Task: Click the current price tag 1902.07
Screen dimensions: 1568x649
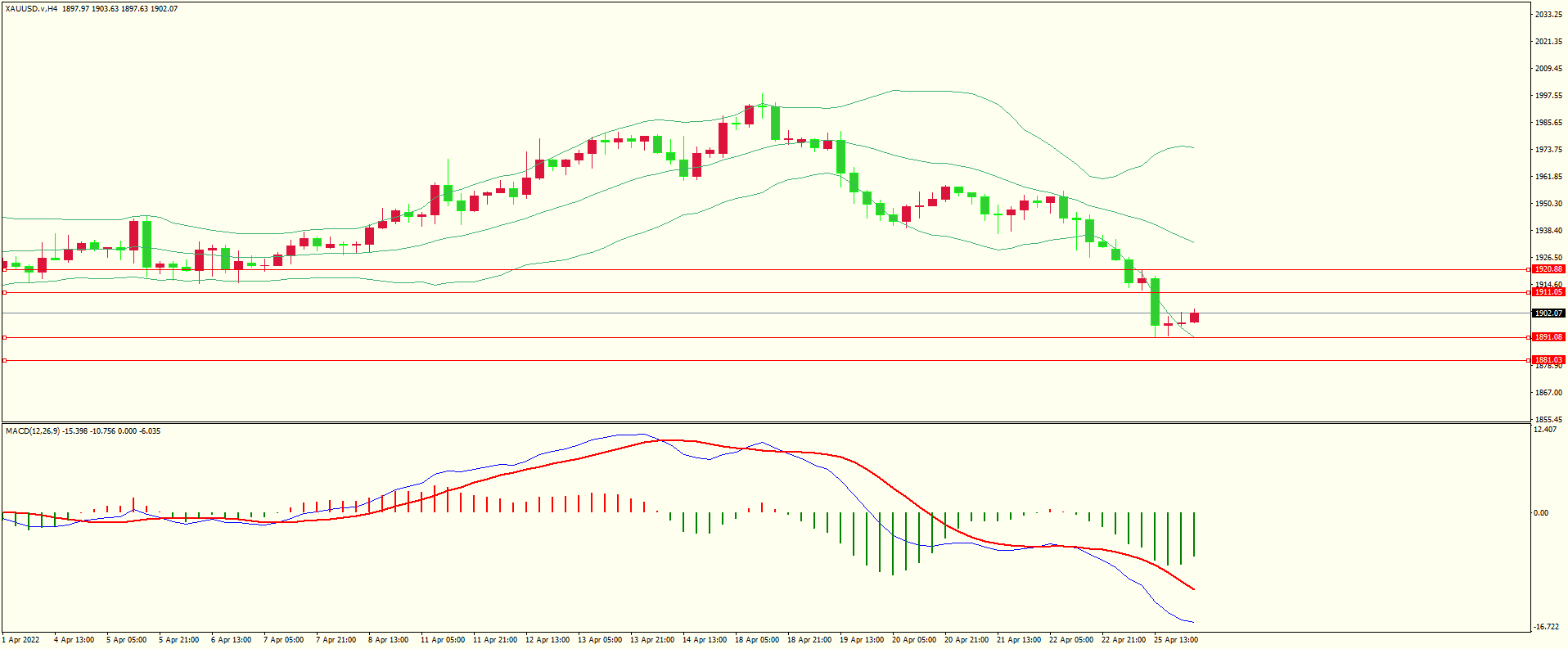Action: 1548,313
